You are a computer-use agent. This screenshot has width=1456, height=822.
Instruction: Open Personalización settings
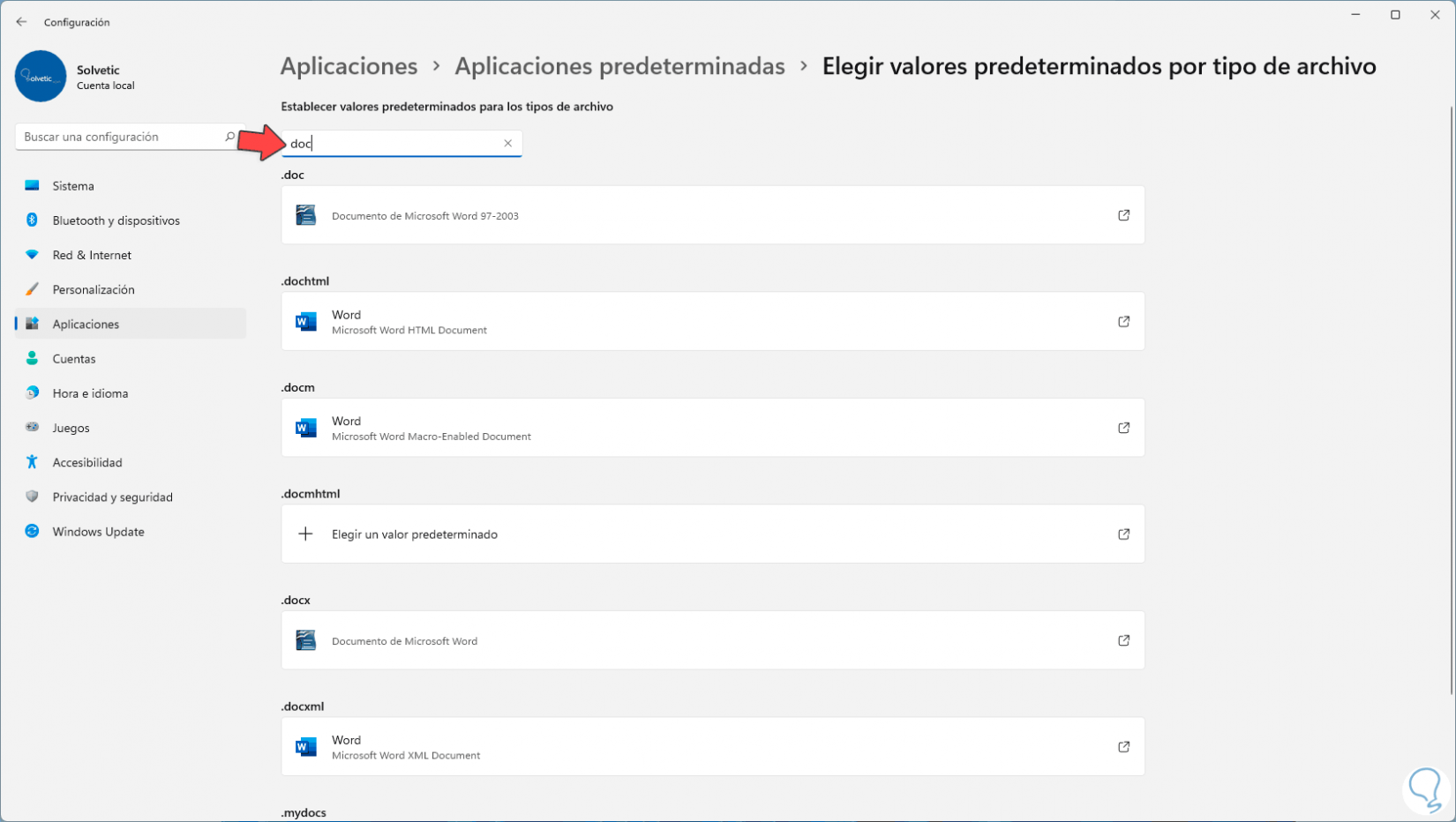tap(131, 289)
